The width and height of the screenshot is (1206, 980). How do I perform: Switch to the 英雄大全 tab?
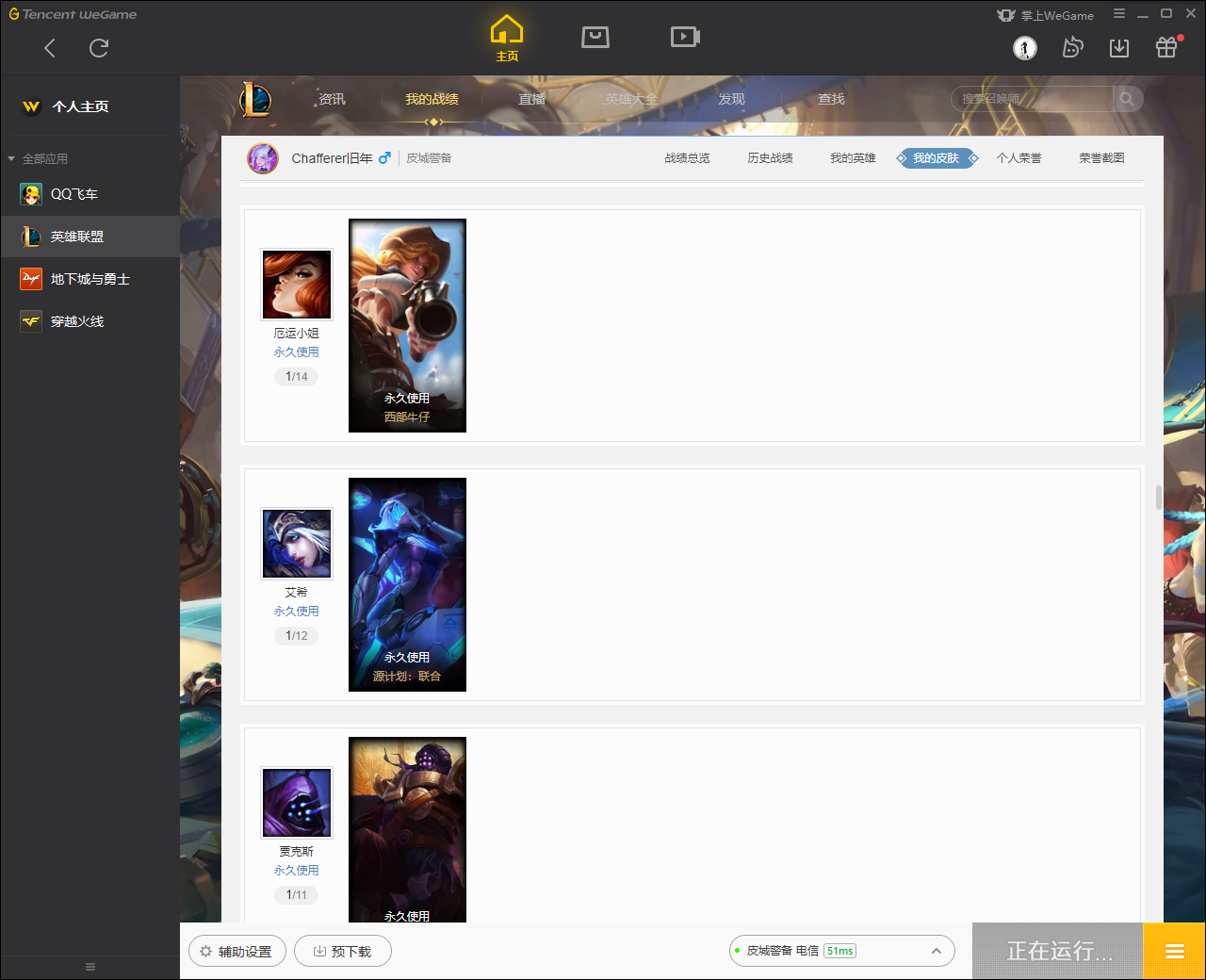(631, 99)
